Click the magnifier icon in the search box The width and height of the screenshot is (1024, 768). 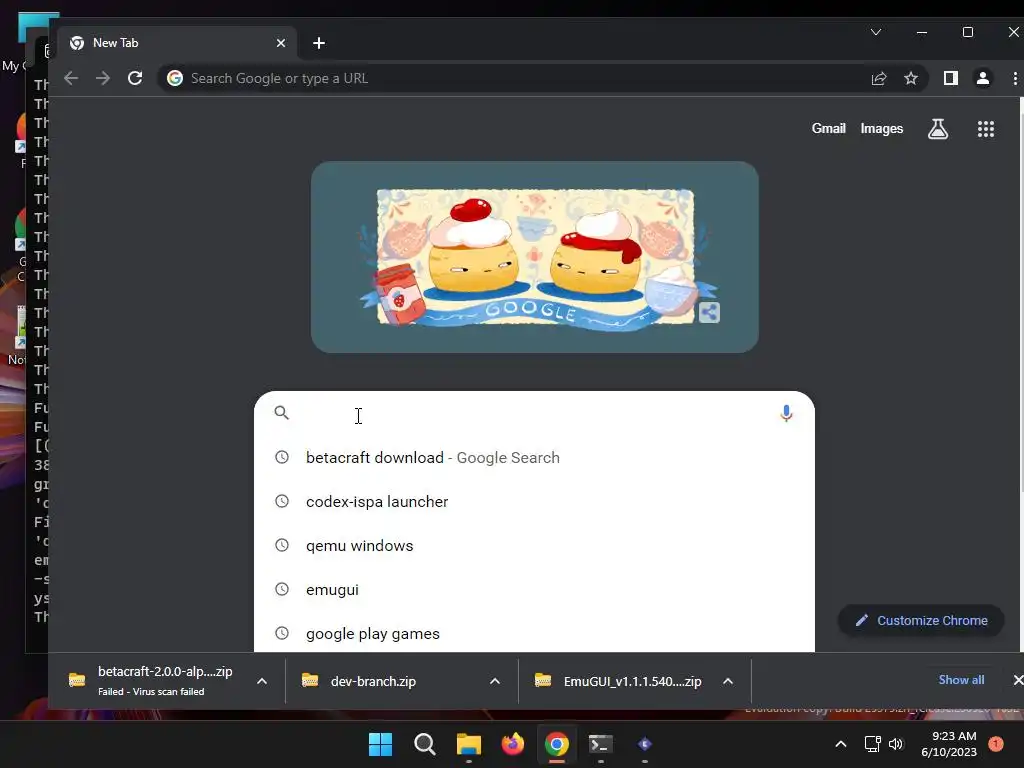pyautogui.click(x=281, y=413)
